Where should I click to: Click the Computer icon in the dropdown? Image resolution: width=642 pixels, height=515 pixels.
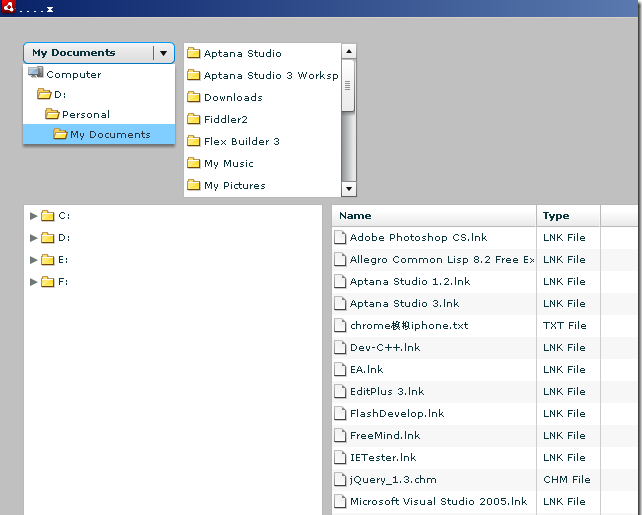coord(36,73)
